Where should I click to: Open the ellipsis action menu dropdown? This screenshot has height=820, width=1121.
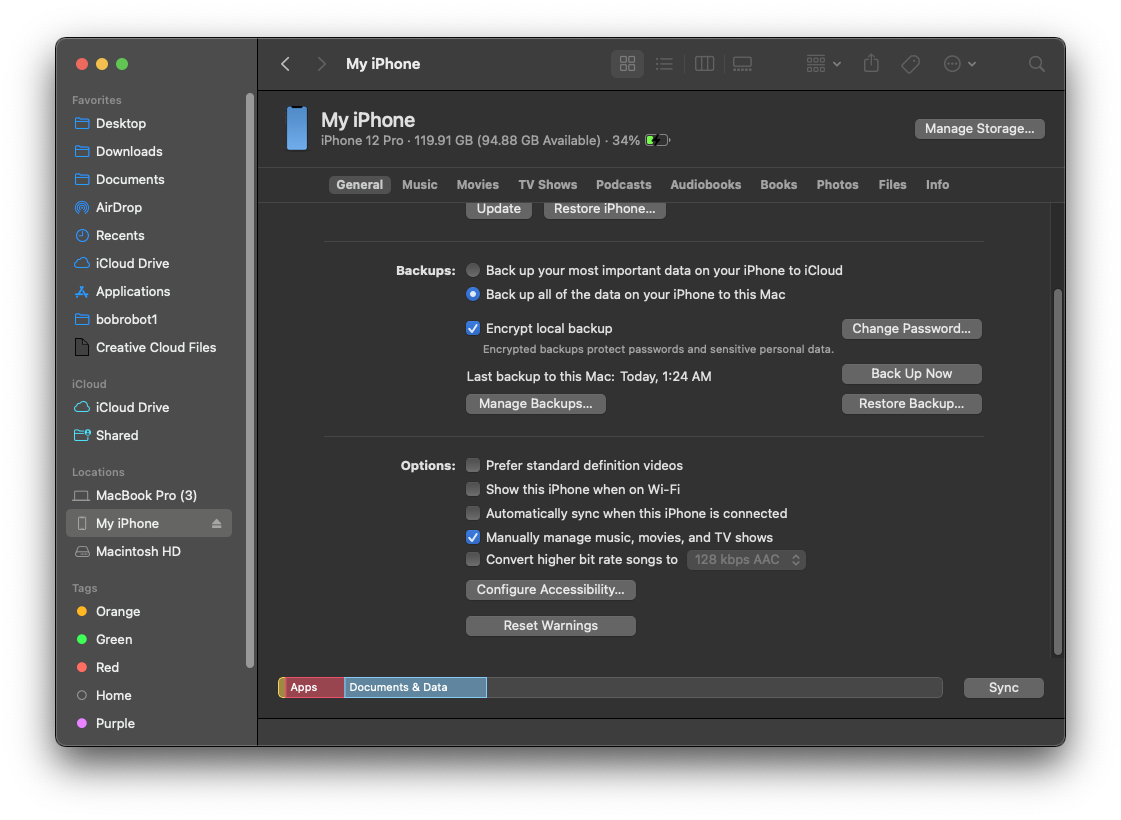pos(959,64)
